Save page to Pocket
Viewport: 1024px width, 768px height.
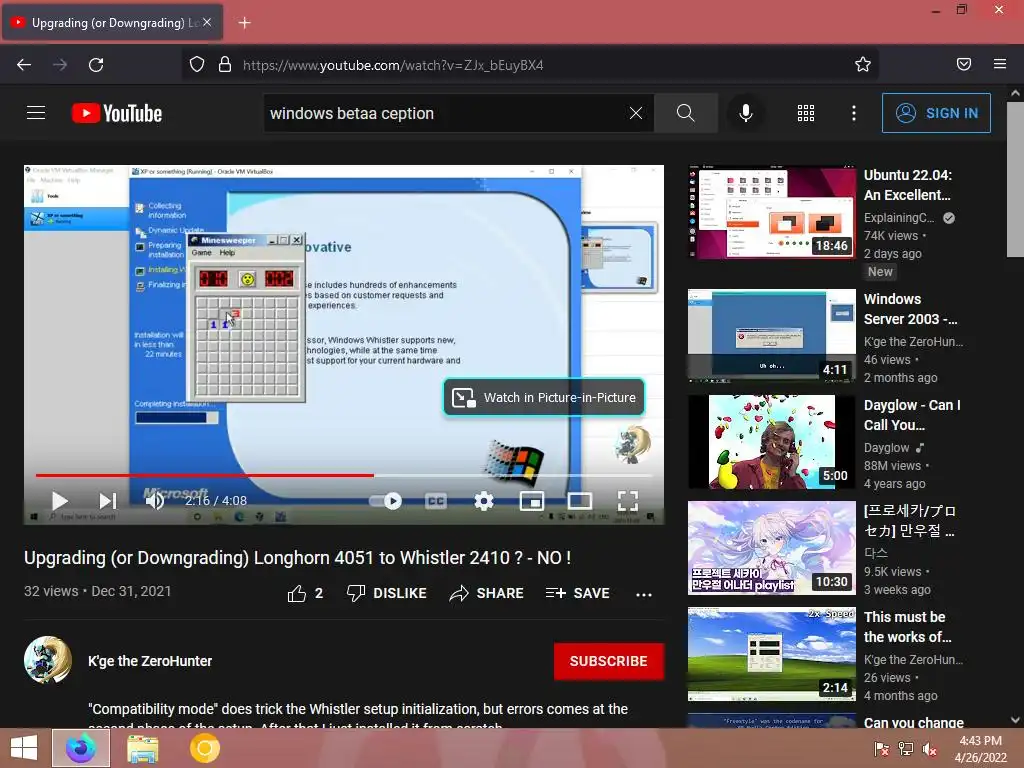point(964,65)
